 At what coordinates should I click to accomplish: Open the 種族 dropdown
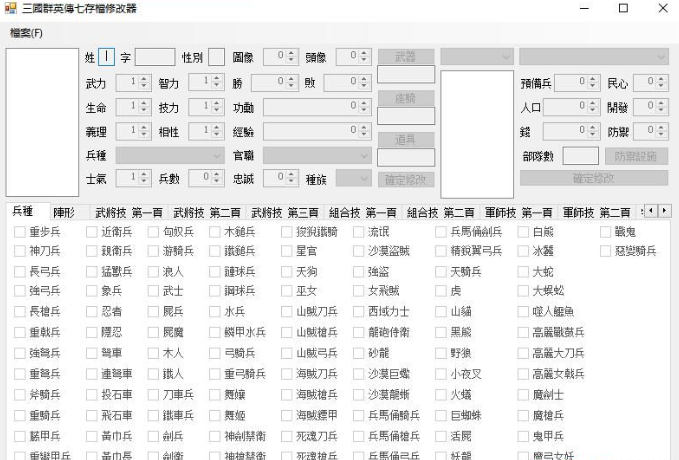coord(353,178)
